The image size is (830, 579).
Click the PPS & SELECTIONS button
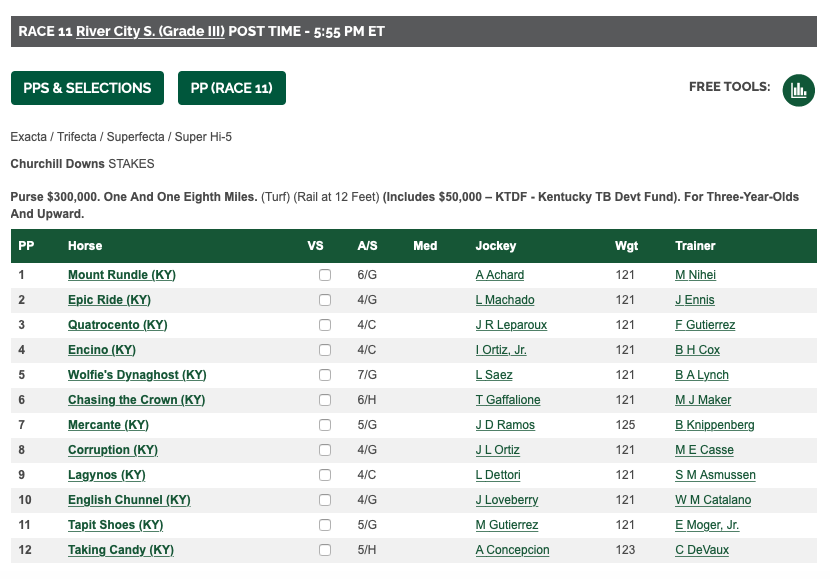87,88
